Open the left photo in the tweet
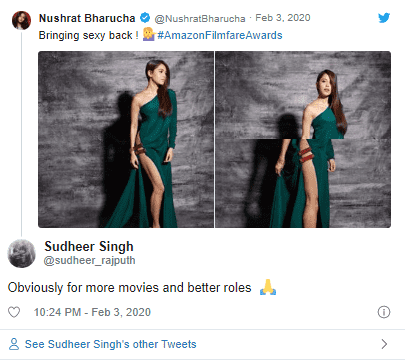Viewport: 405px width, 360px height. [x=126, y=139]
